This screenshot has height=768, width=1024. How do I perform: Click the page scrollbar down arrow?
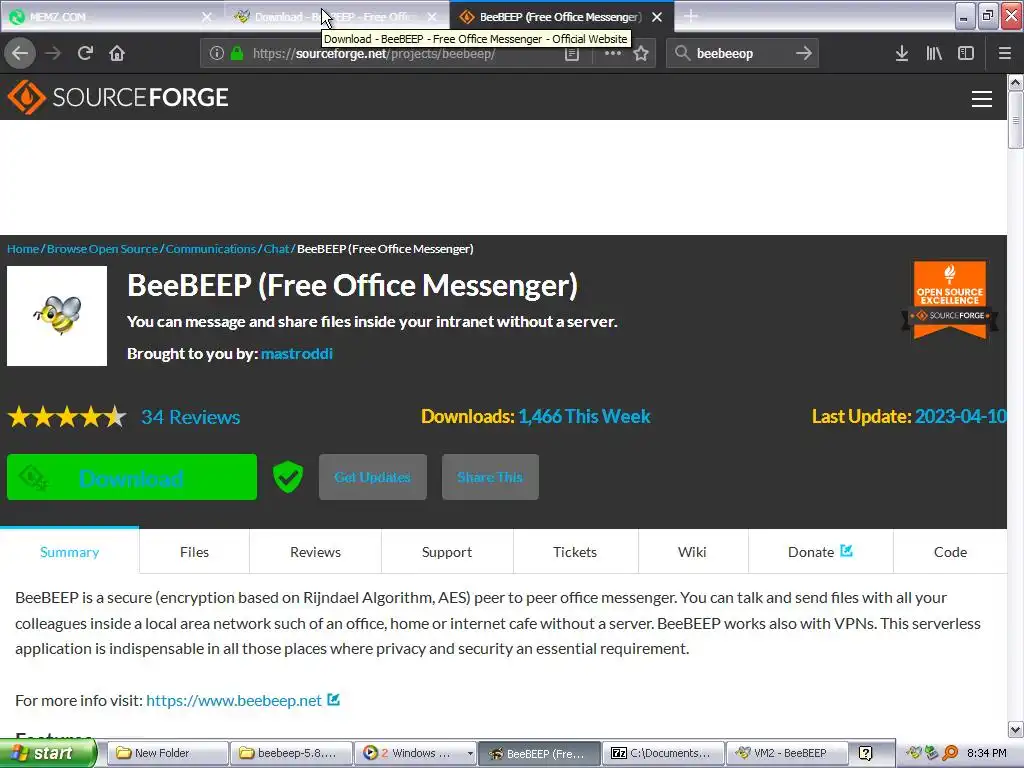[x=1015, y=729]
